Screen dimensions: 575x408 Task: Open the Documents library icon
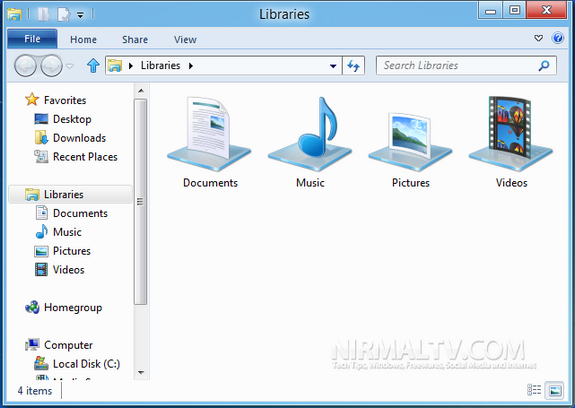pos(209,134)
